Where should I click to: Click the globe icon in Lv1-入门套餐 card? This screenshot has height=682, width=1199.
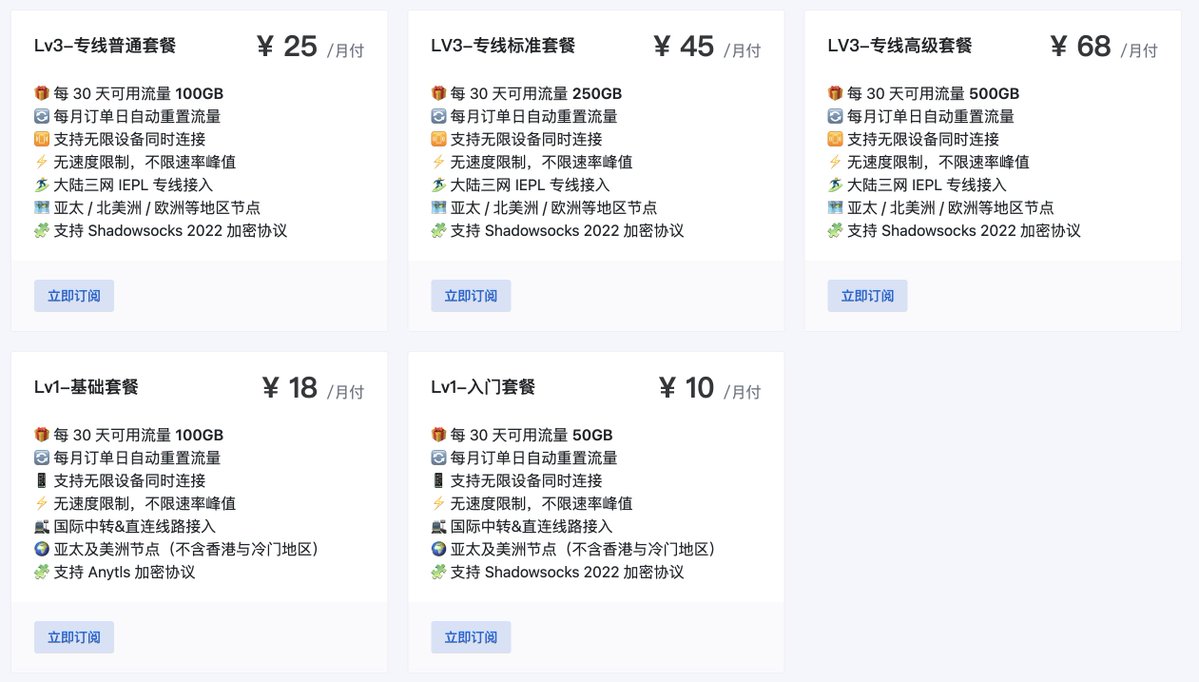pyautogui.click(x=438, y=549)
